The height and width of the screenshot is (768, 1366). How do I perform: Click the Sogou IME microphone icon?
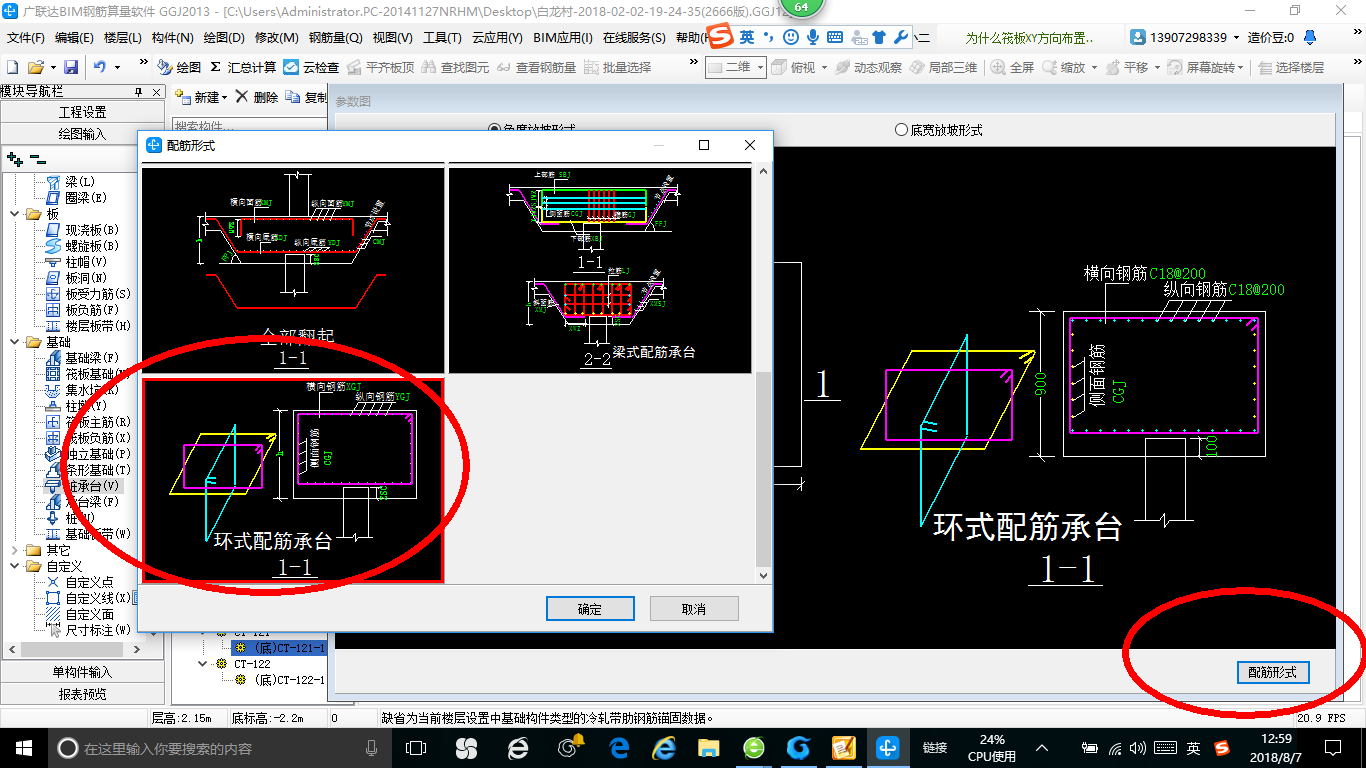click(x=812, y=37)
